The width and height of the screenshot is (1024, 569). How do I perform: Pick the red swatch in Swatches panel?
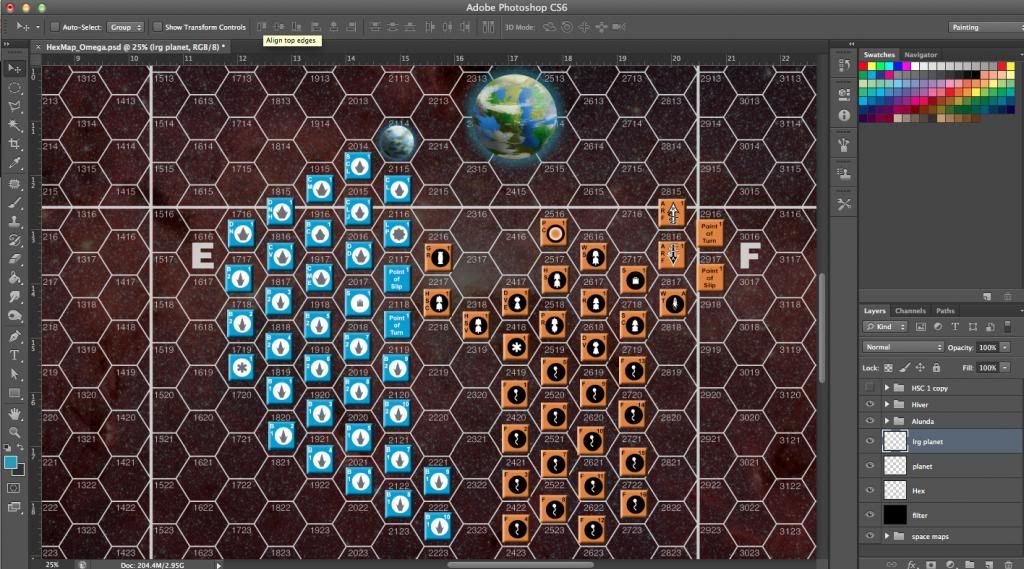(863, 66)
